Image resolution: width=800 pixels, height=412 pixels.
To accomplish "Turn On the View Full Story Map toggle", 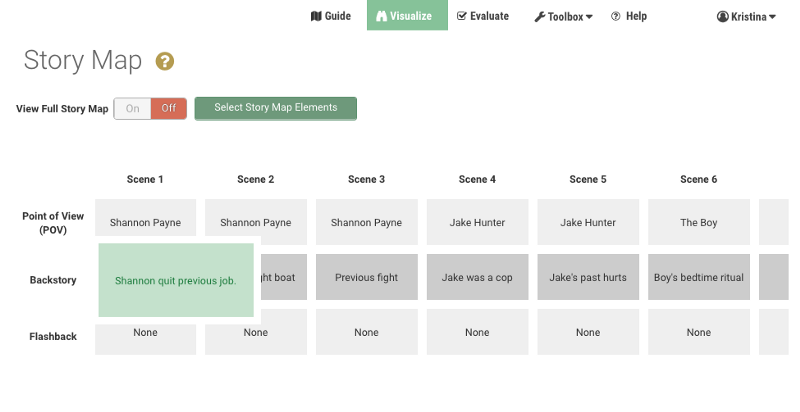I will click(132, 108).
